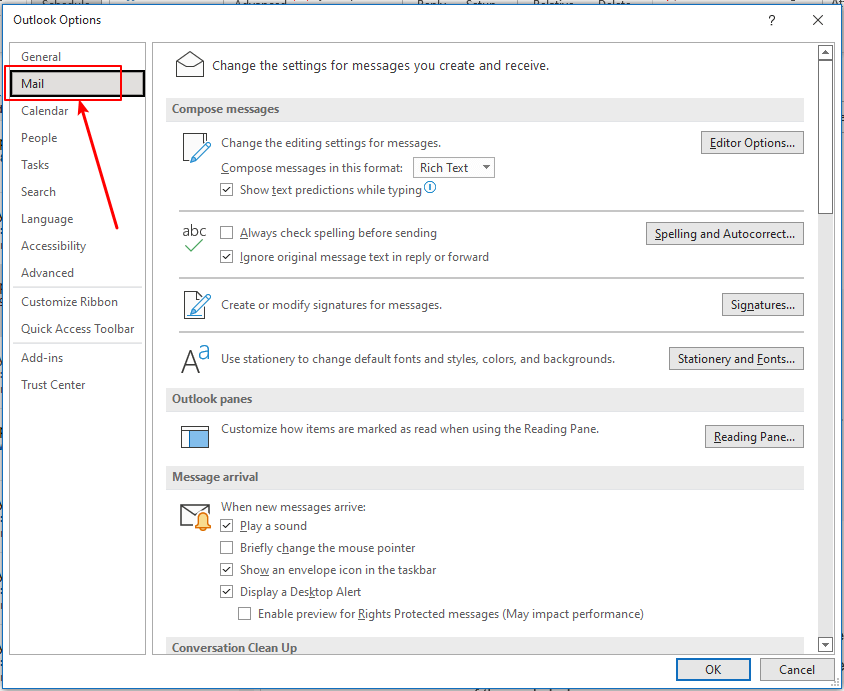Image resolution: width=844 pixels, height=691 pixels.
Task: Open the Quick Access Toolbar category
Action: point(78,329)
